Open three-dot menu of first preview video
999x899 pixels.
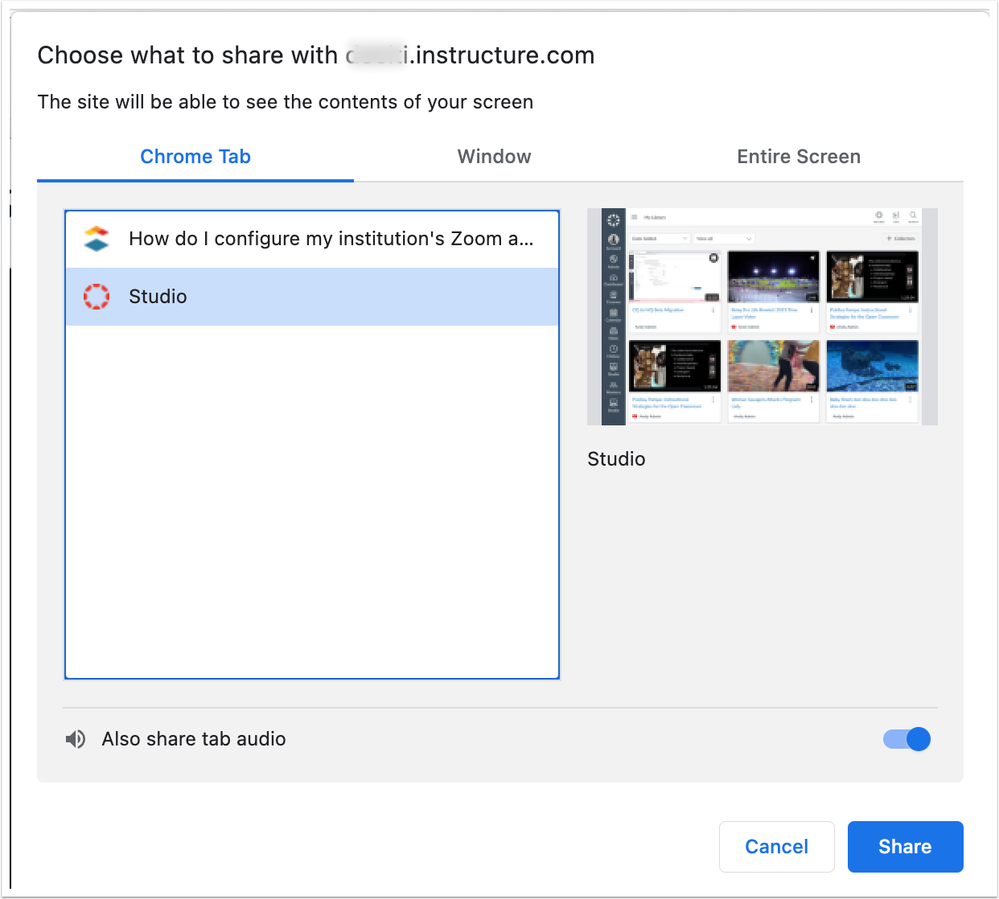(x=714, y=311)
